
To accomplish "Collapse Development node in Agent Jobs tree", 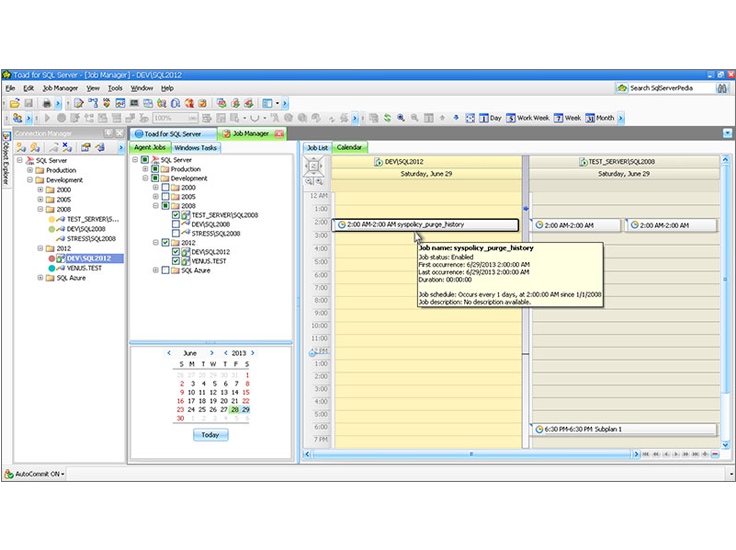I will click(145, 178).
